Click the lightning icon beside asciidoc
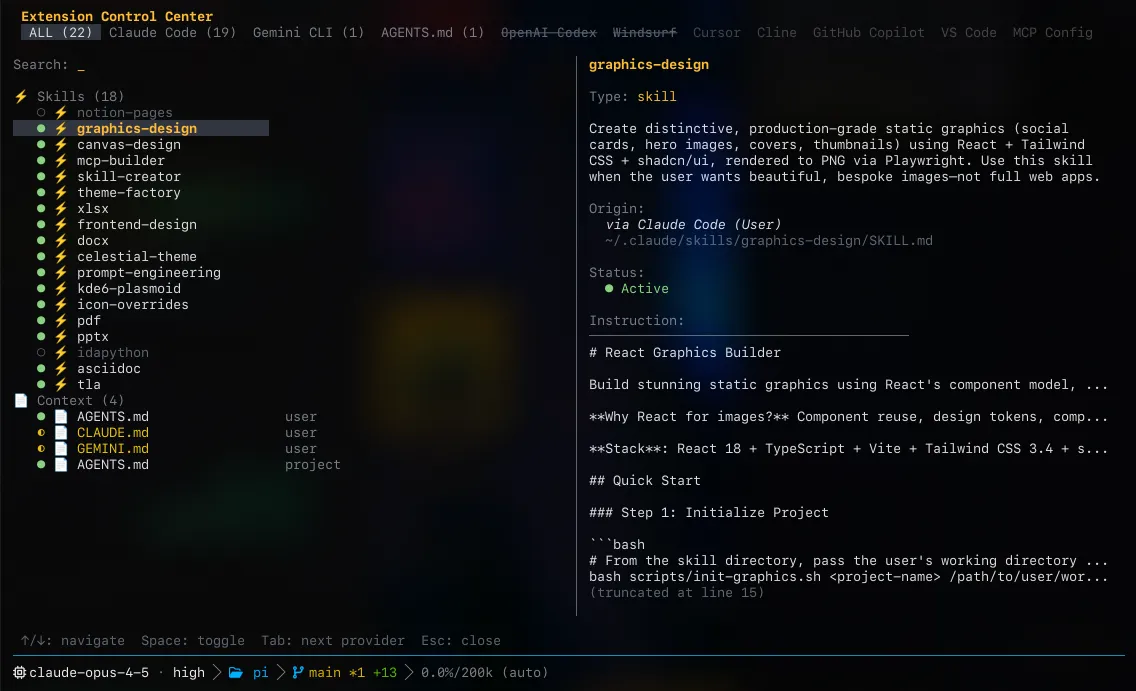1136x691 pixels. tap(62, 369)
